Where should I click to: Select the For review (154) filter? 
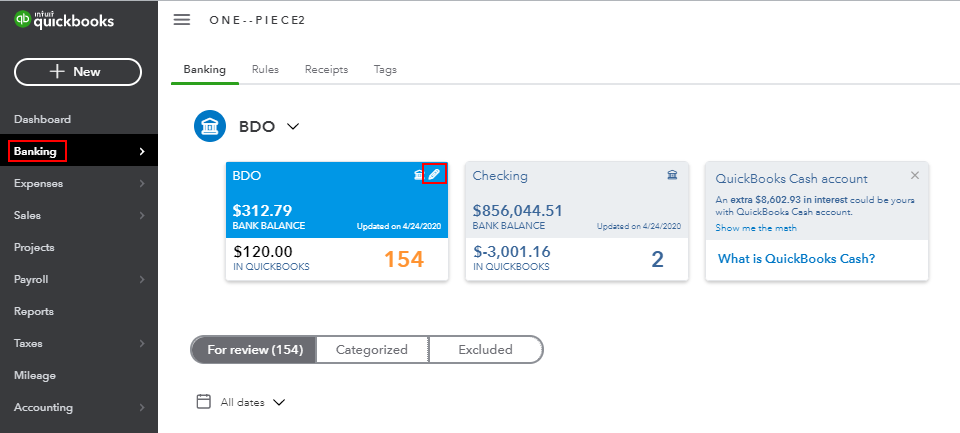pyautogui.click(x=254, y=350)
